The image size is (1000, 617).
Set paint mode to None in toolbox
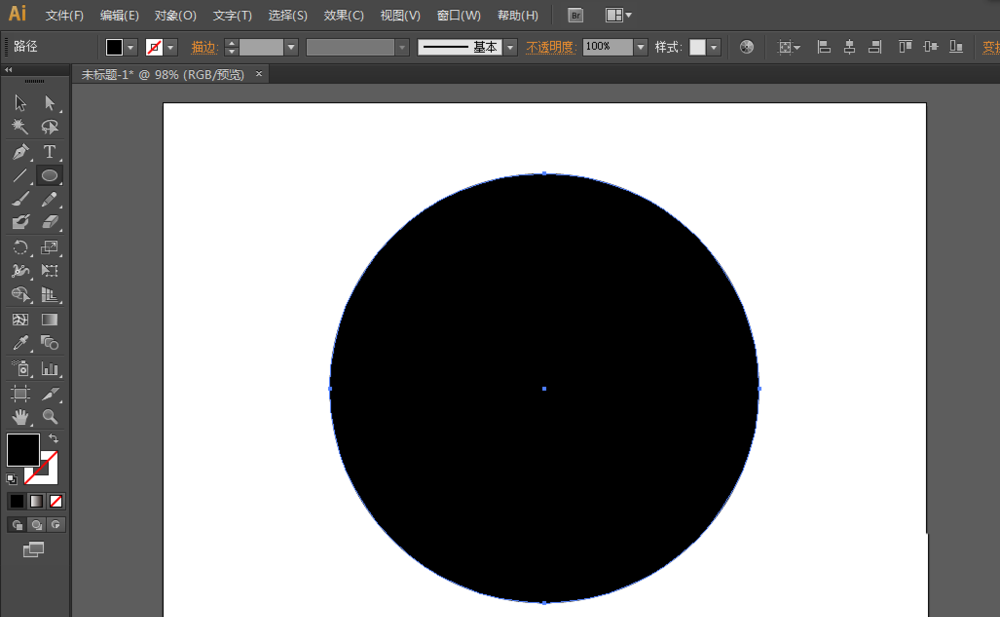coord(57,501)
